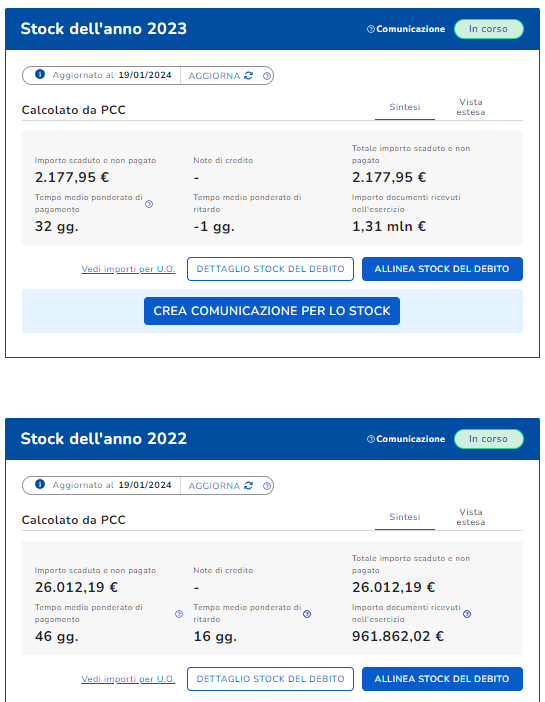Open help icon beside 2022 AGGIORNA refresh
Viewport: 545px width, 702px height.
(266, 486)
